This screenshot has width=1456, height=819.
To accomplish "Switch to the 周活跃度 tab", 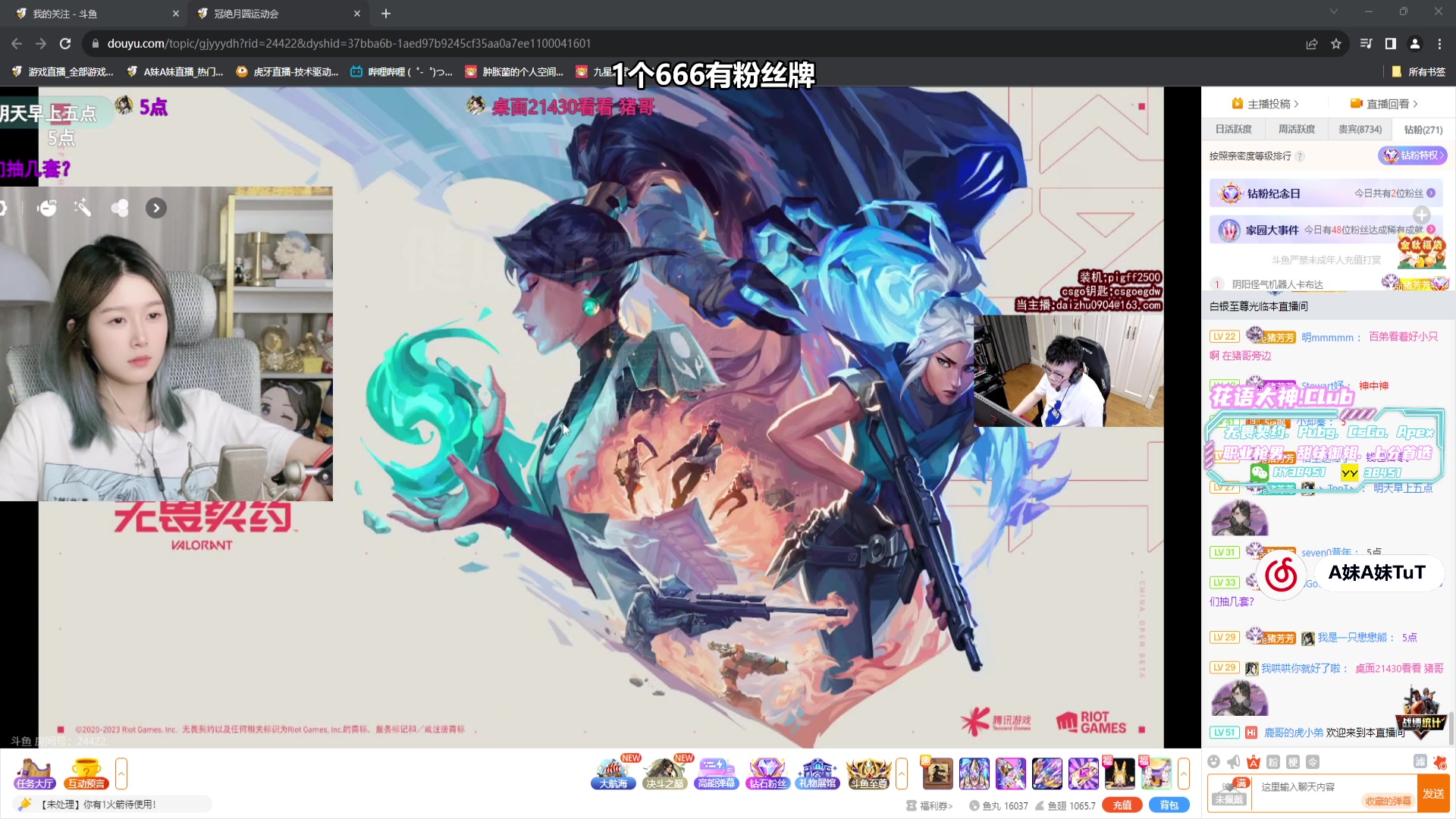I will click(1297, 130).
